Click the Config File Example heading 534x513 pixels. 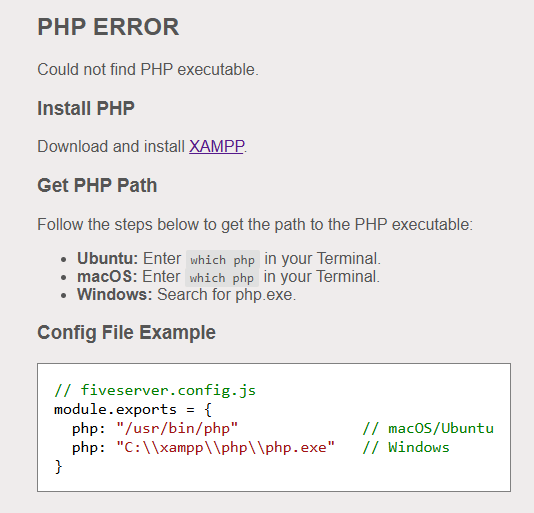126,332
